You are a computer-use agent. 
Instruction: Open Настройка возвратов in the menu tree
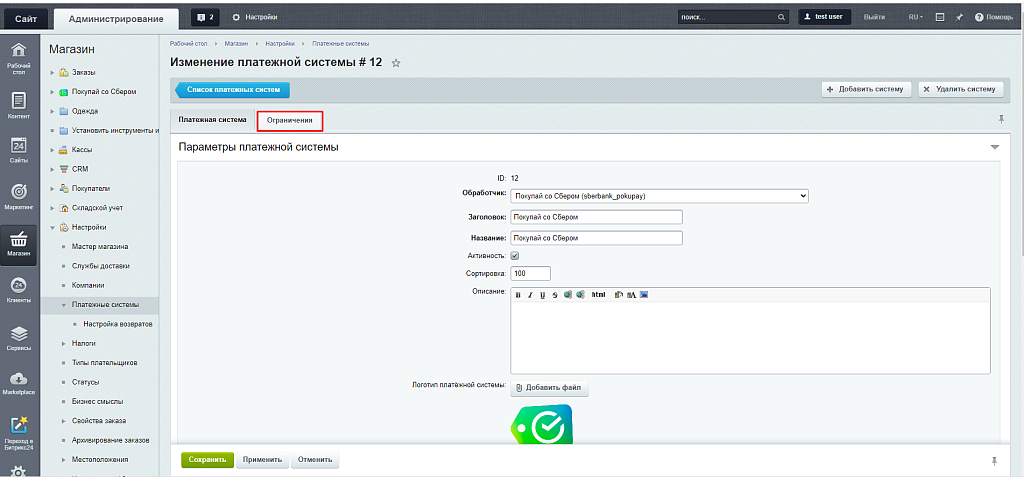coord(118,324)
